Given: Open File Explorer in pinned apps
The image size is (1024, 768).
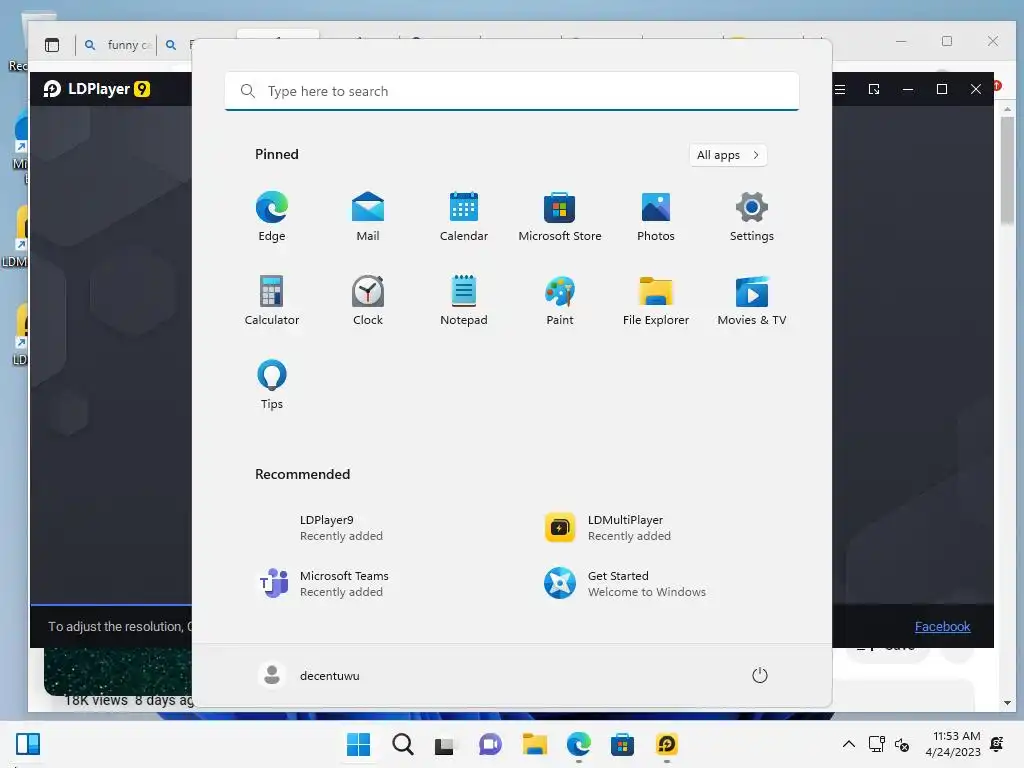Looking at the screenshot, I should tap(656, 300).
